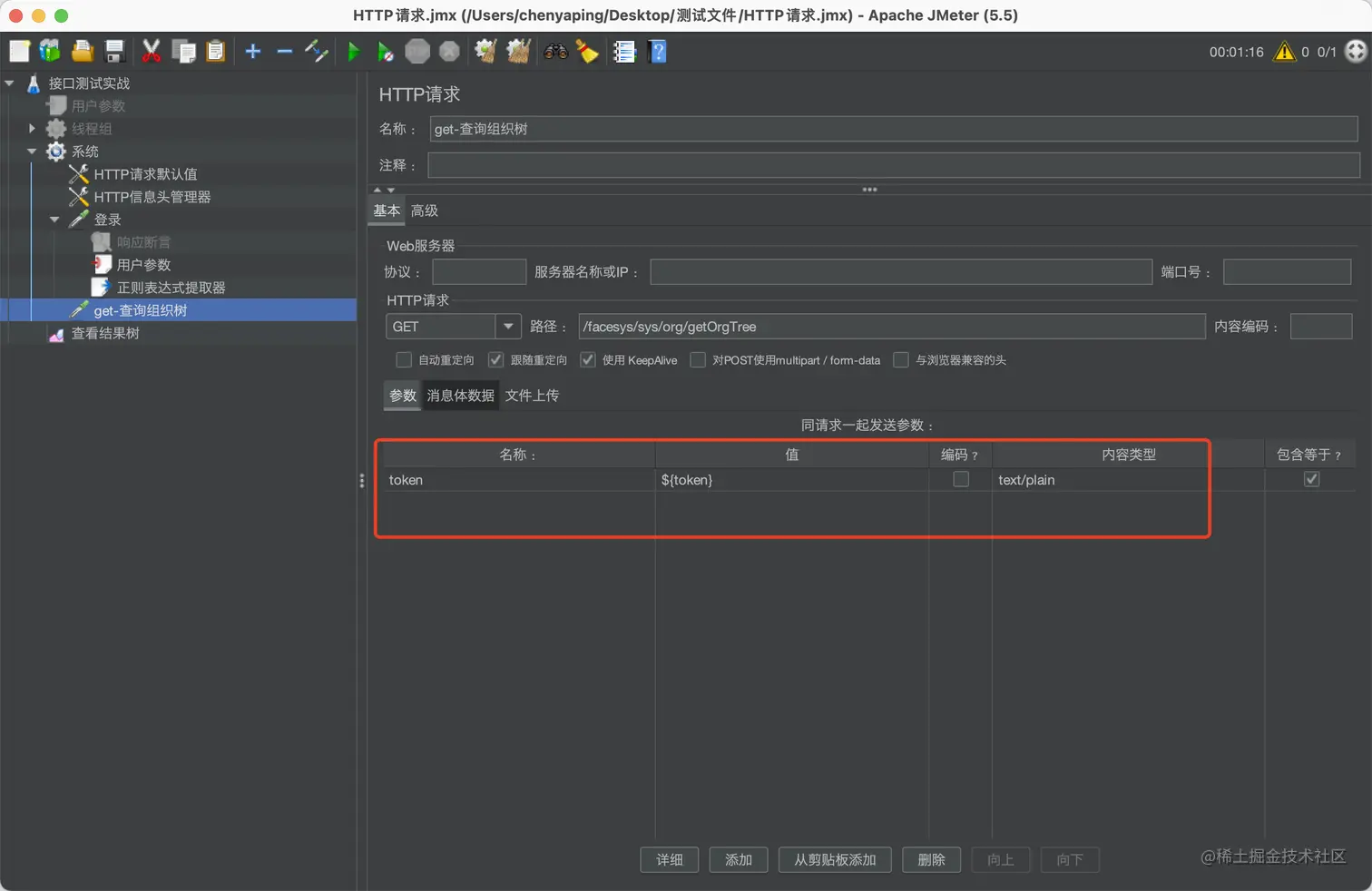The width and height of the screenshot is (1372, 891).
Task: Click the Clear all results icon
Action: coord(518,52)
